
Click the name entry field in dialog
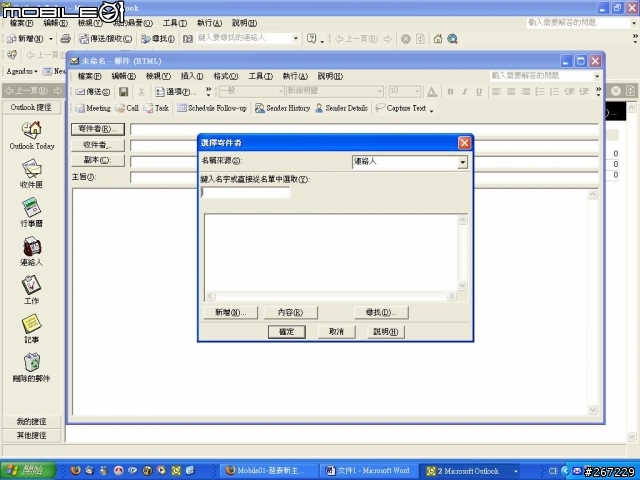(x=246, y=192)
